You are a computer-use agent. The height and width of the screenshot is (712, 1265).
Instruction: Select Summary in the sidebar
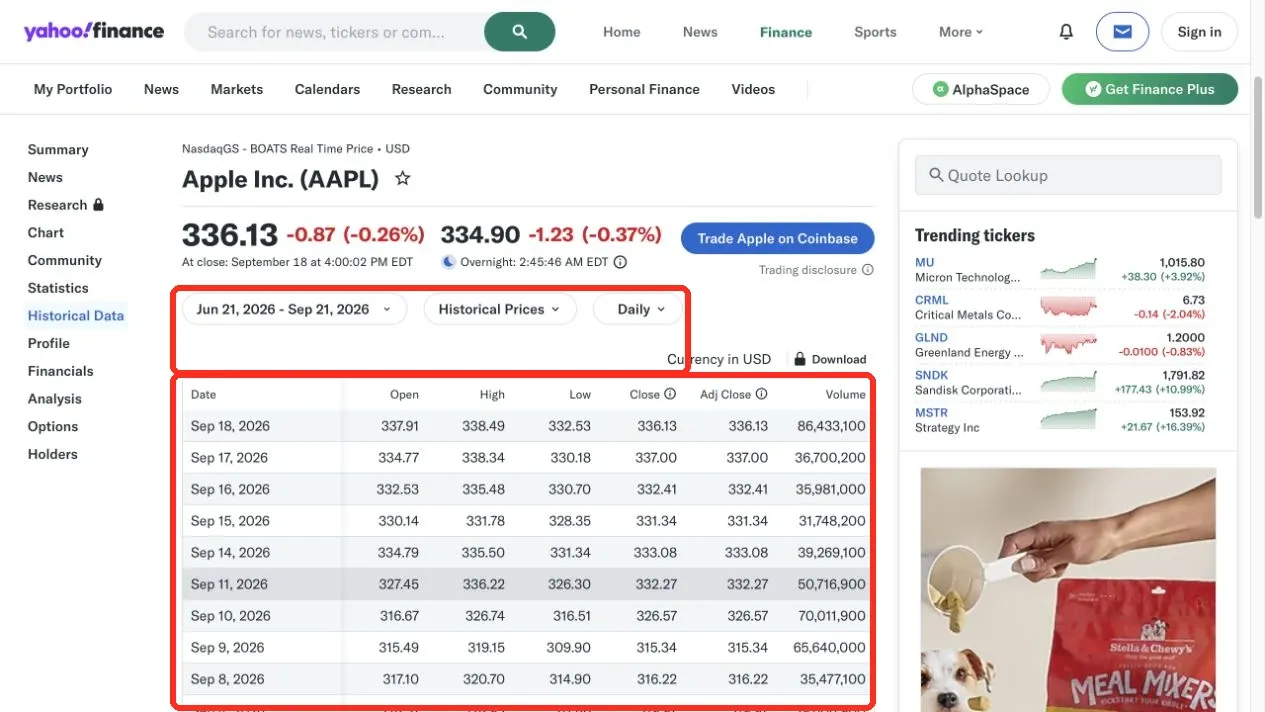(x=58, y=149)
